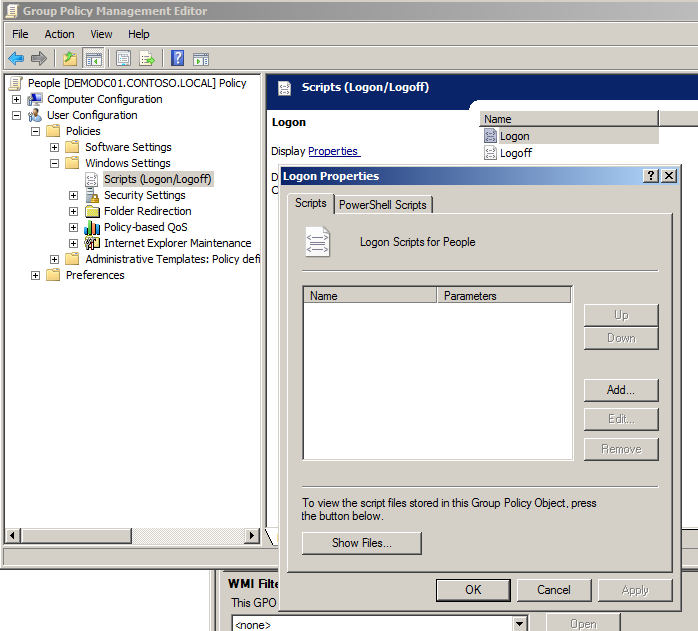Image resolution: width=698 pixels, height=631 pixels.
Task: Expand the Folder Redirection node
Action: pyautogui.click(x=73, y=211)
